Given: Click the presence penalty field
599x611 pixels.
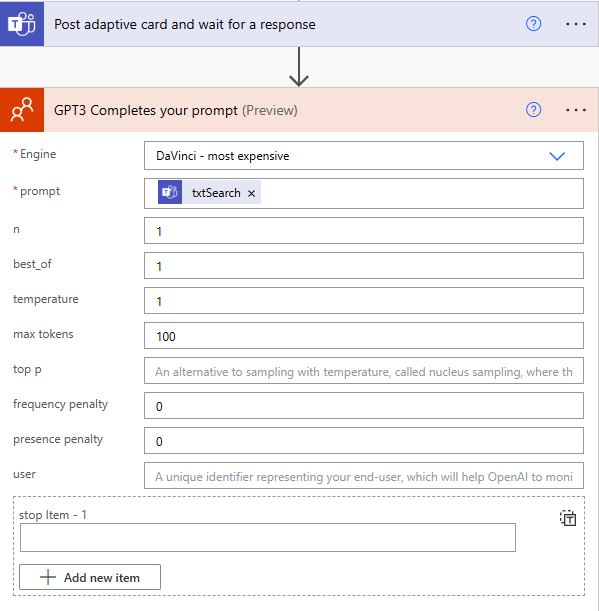Looking at the screenshot, I should tap(364, 441).
